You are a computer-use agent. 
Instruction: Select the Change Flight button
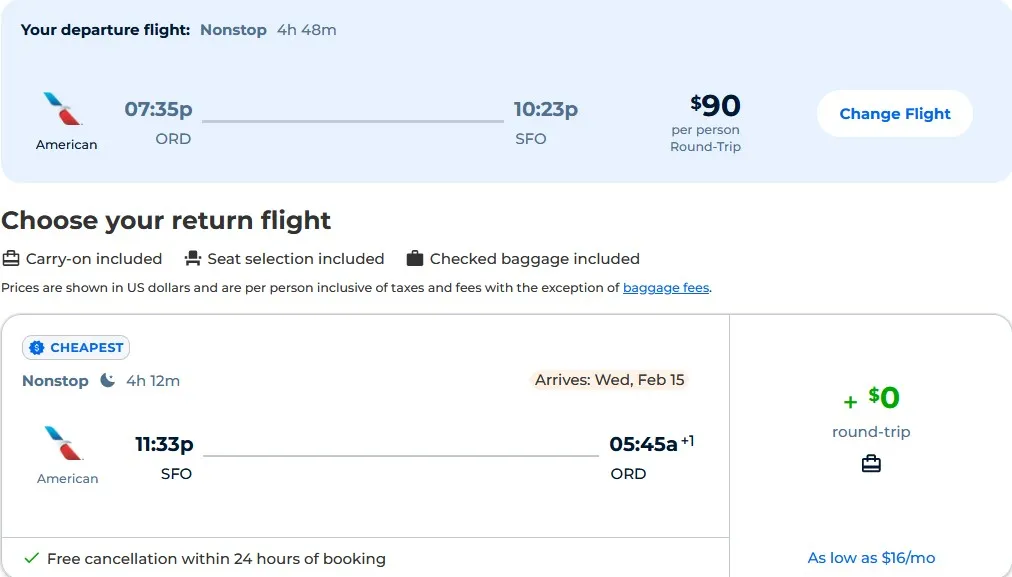[x=894, y=113]
